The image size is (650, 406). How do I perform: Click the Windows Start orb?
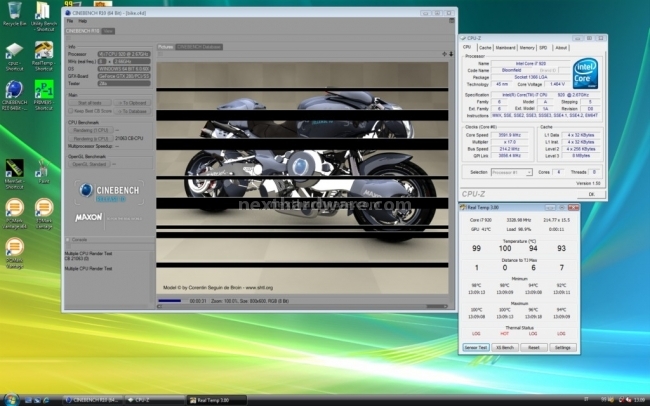pos(11,399)
